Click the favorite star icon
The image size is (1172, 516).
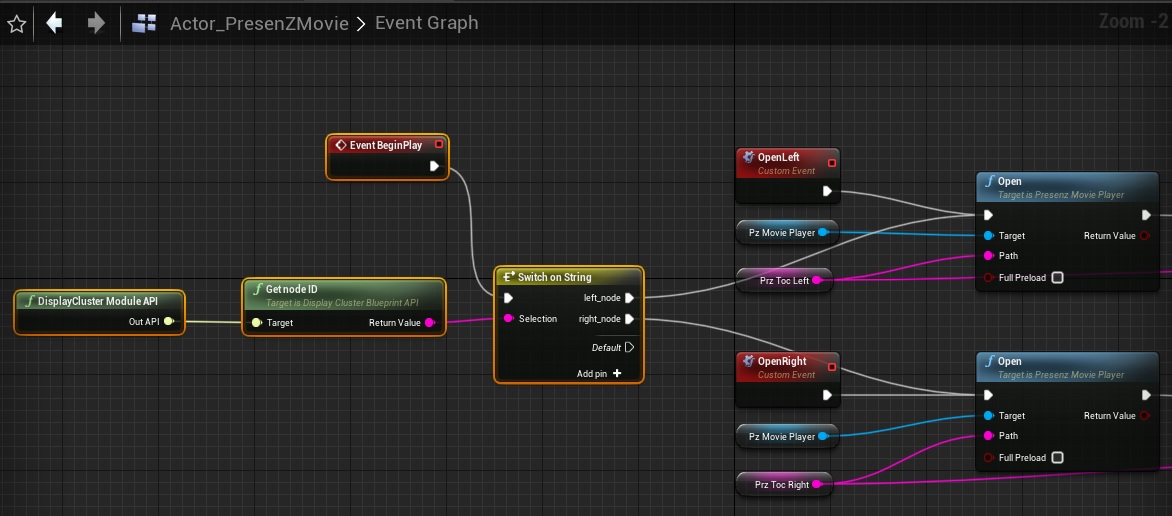point(16,24)
